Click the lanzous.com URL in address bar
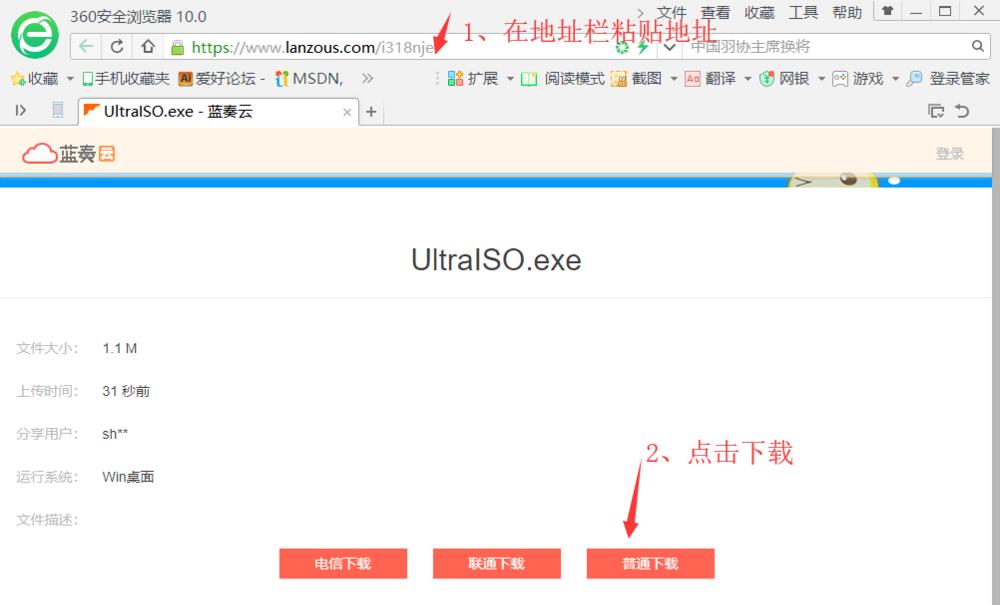Image resolution: width=1000 pixels, height=605 pixels. (312, 48)
